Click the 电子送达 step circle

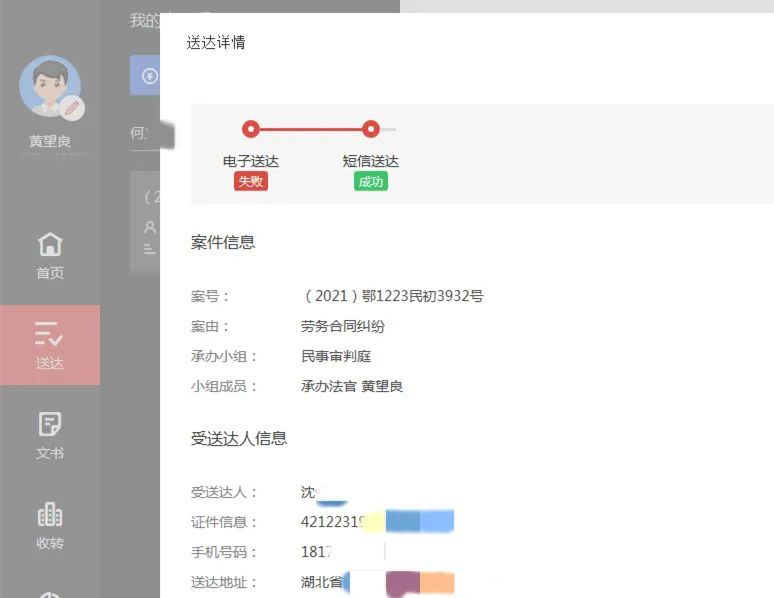pos(251,129)
